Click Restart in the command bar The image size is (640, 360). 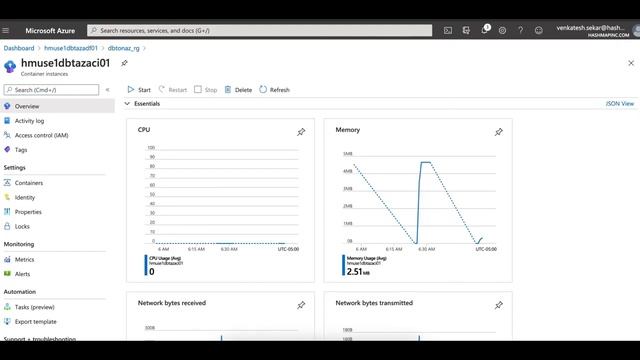point(173,90)
